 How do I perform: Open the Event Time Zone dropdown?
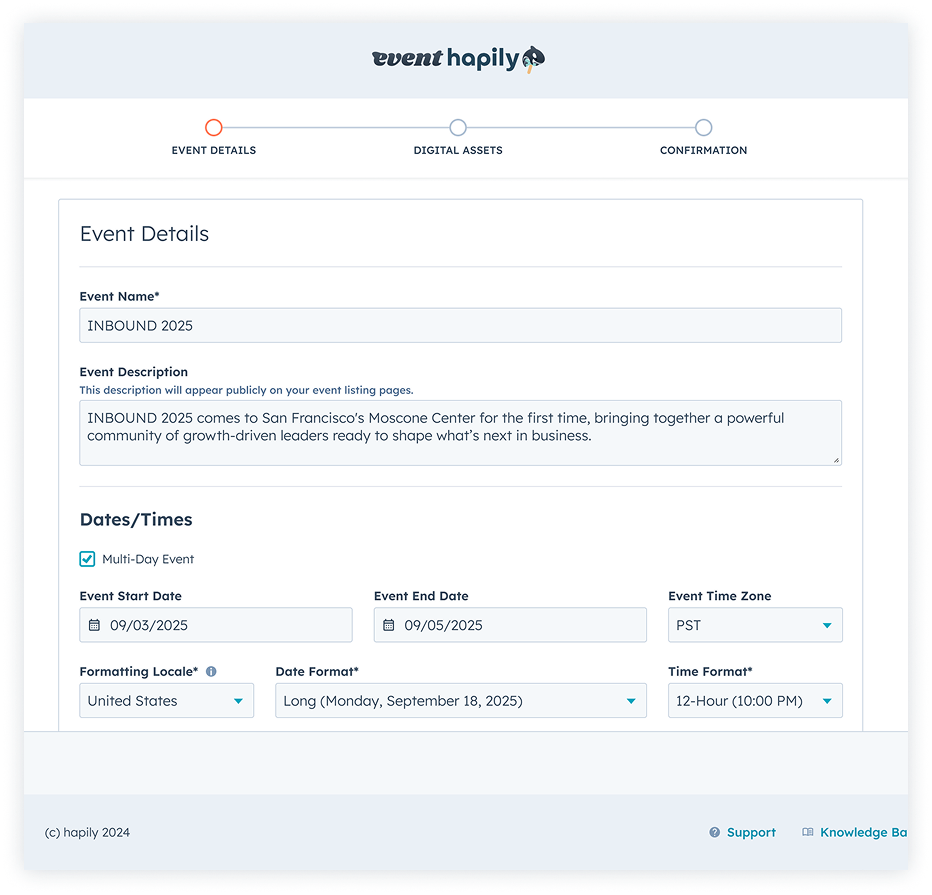(x=755, y=625)
